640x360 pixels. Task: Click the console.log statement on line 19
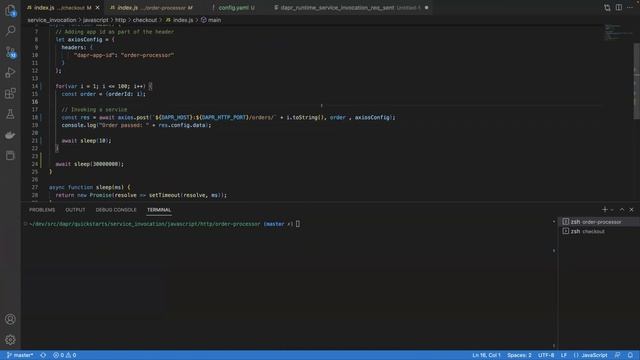136,125
